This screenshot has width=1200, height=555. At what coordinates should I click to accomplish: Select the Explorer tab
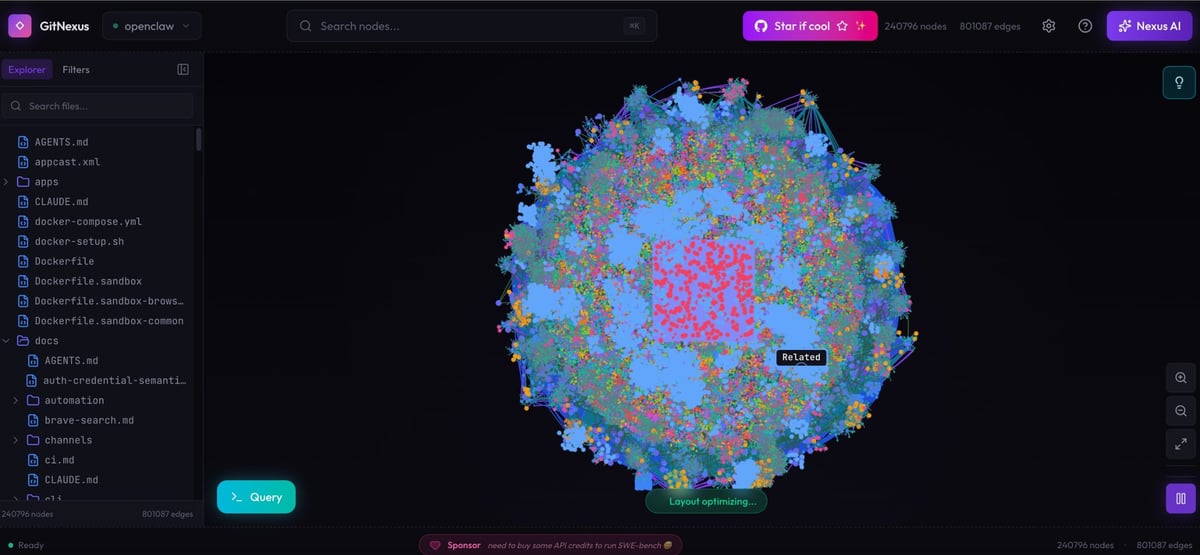[27, 70]
